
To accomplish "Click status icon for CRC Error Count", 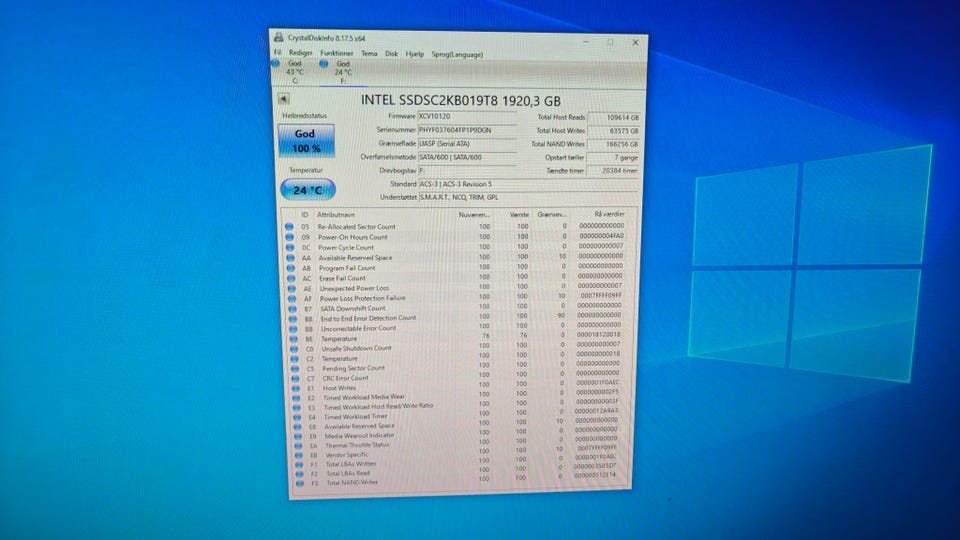I will [x=295, y=379].
